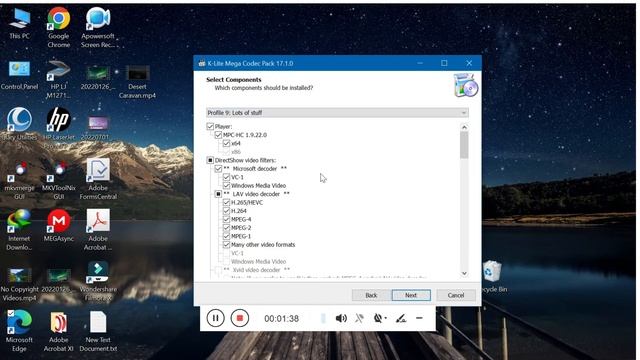This screenshot has width=640, height=360.
Task: Open the Wondershare Filmora shortcut
Action: click(98, 281)
